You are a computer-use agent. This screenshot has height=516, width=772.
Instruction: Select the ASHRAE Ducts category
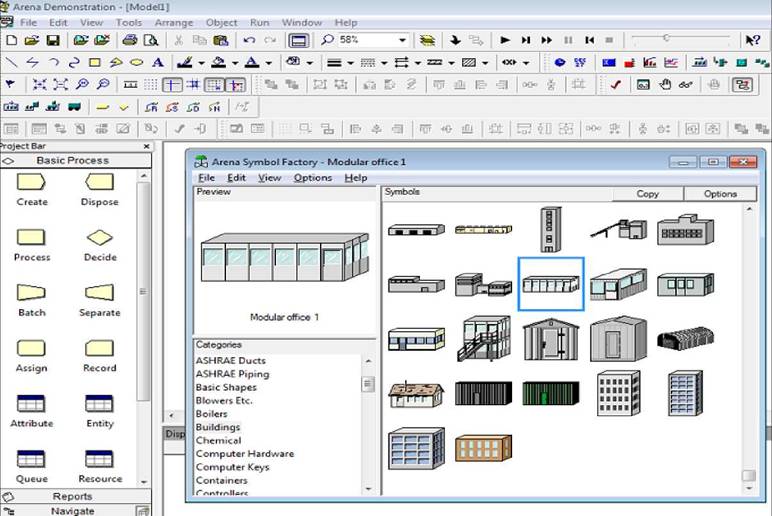coord(230,361)
